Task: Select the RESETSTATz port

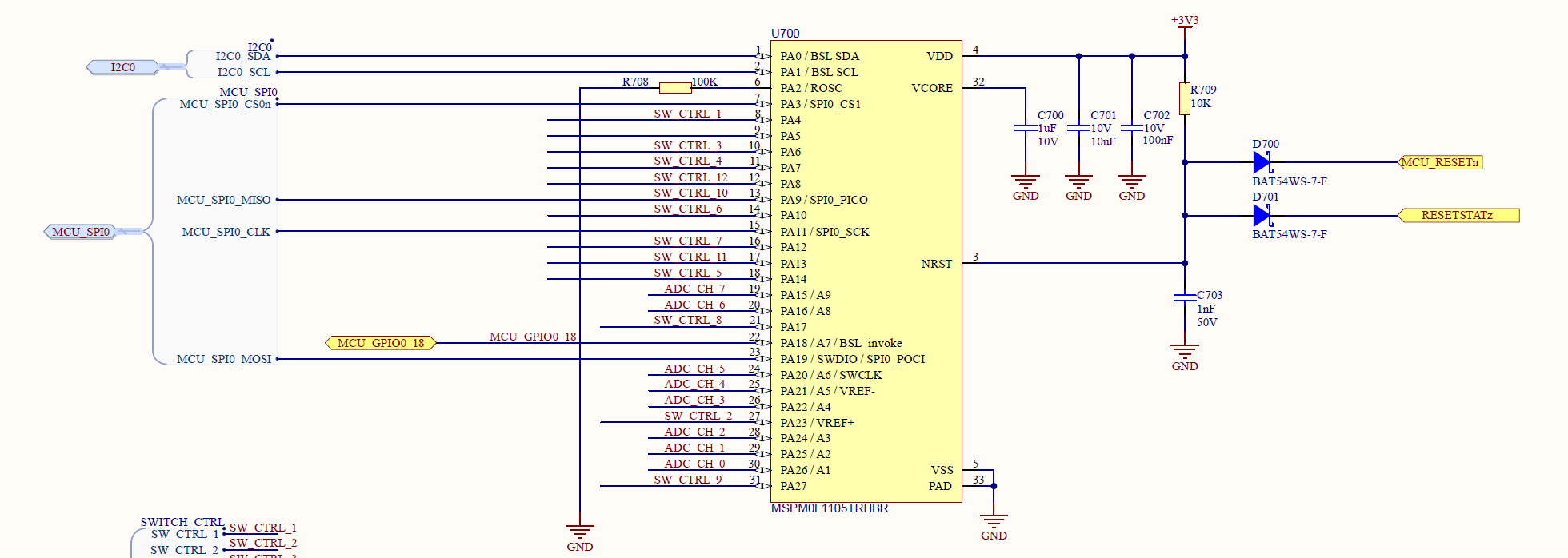Action: 1458,215
